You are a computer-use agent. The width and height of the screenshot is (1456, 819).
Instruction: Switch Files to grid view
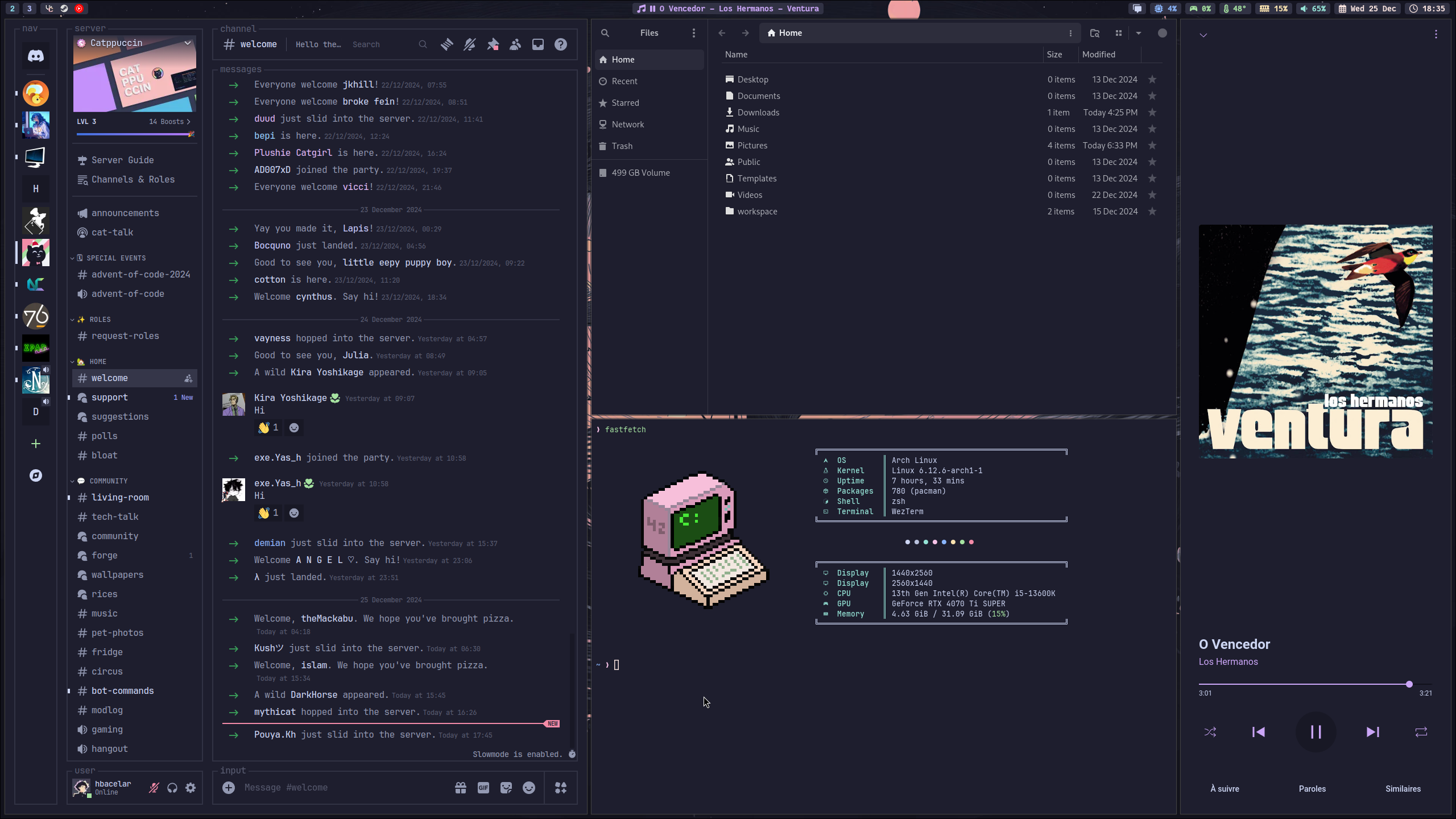click(1119, 33)
